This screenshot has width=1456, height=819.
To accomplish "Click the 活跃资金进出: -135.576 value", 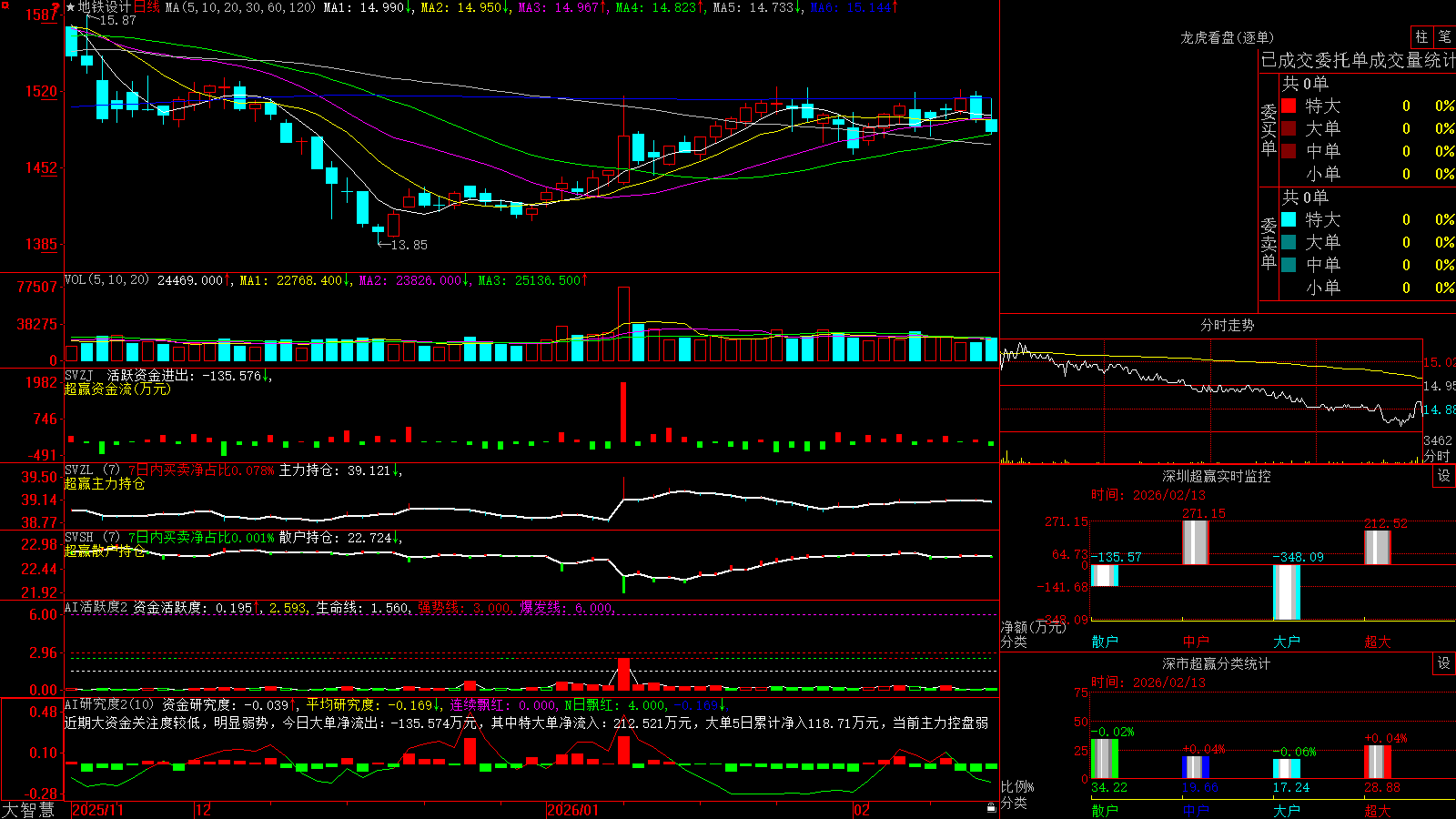I will [x=189, y=375].
